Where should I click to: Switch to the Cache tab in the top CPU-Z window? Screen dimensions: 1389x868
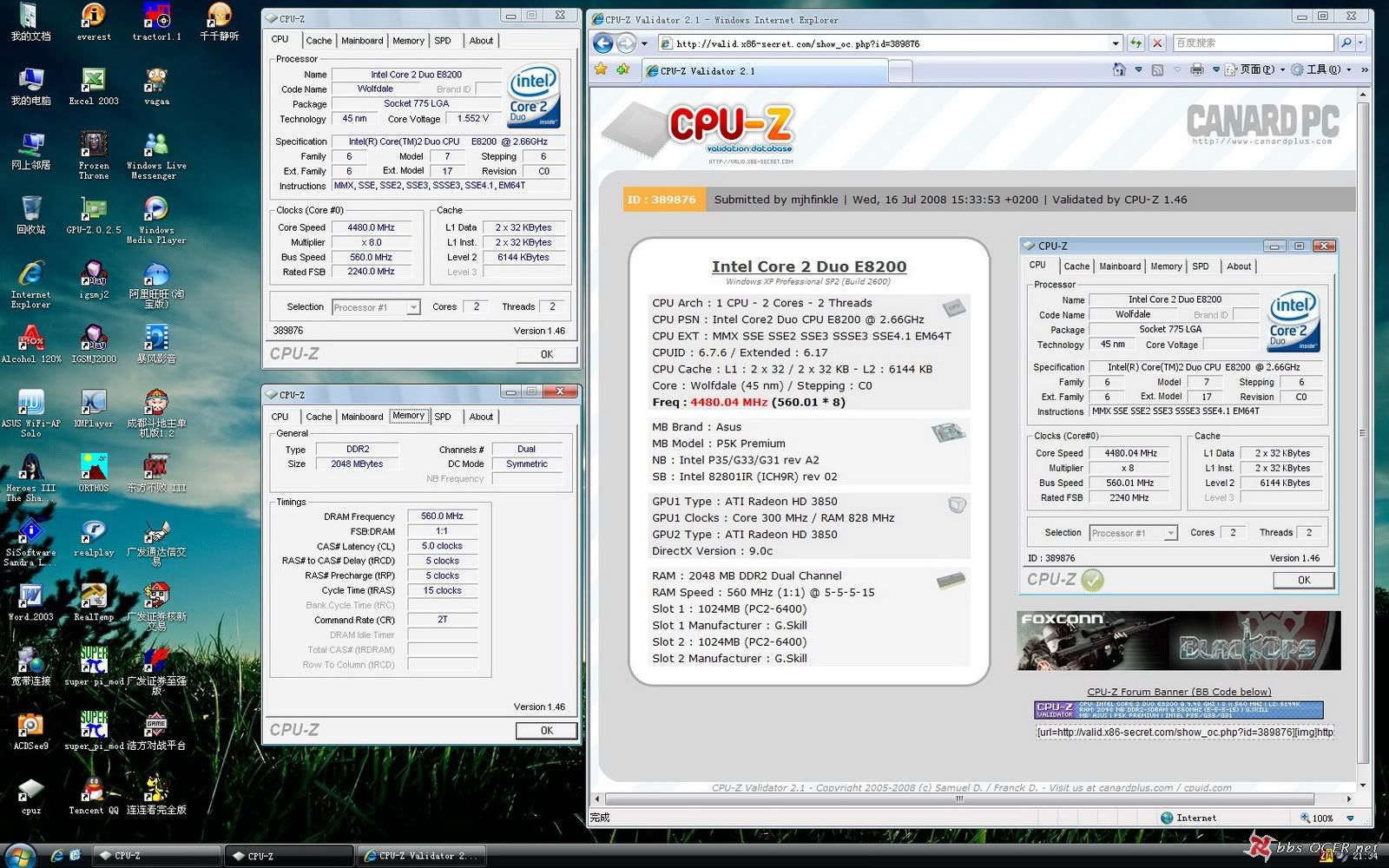pos(319,41)
